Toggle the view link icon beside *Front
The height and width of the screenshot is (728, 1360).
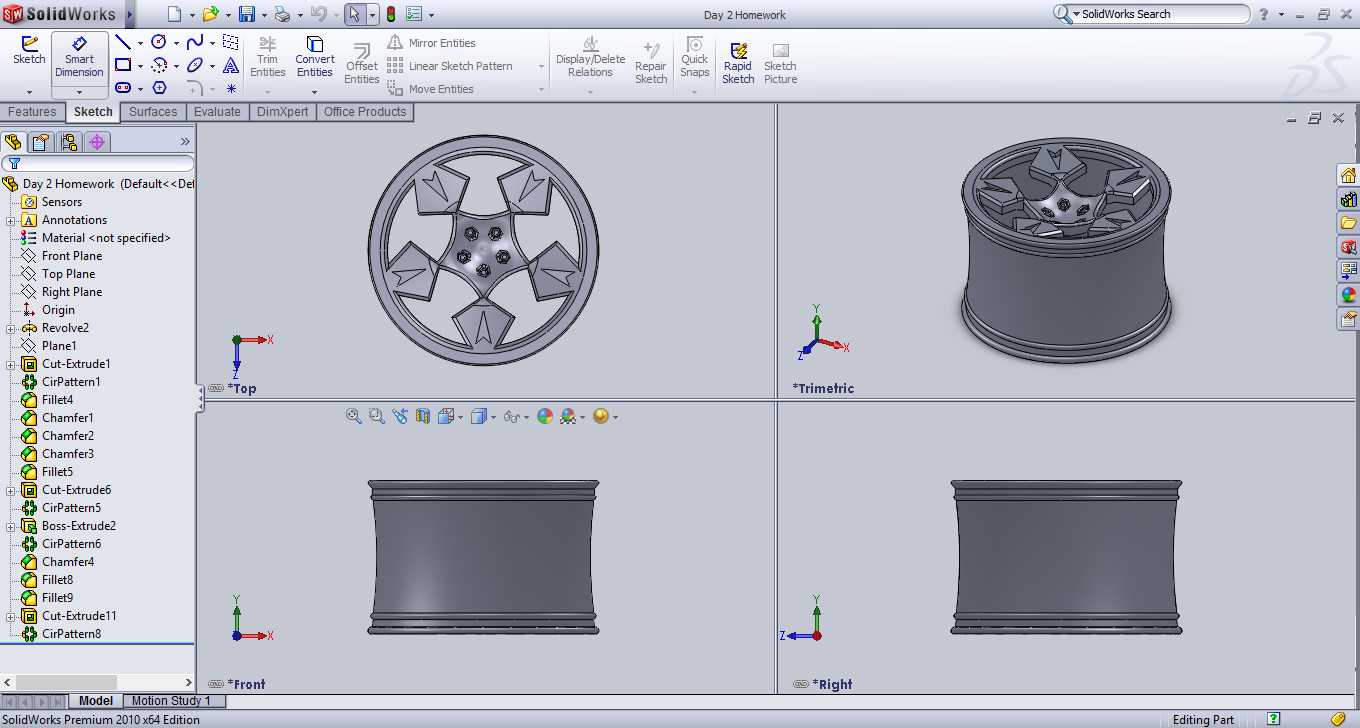216,684
